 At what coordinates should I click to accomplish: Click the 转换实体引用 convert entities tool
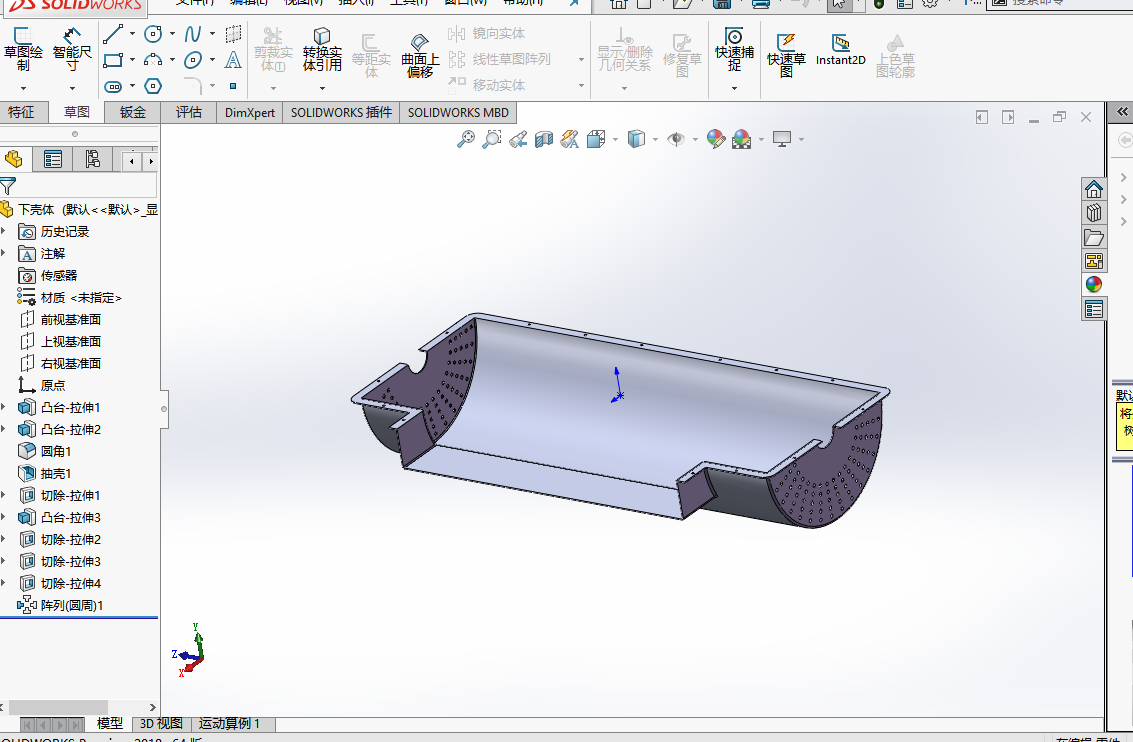[322, 49]
